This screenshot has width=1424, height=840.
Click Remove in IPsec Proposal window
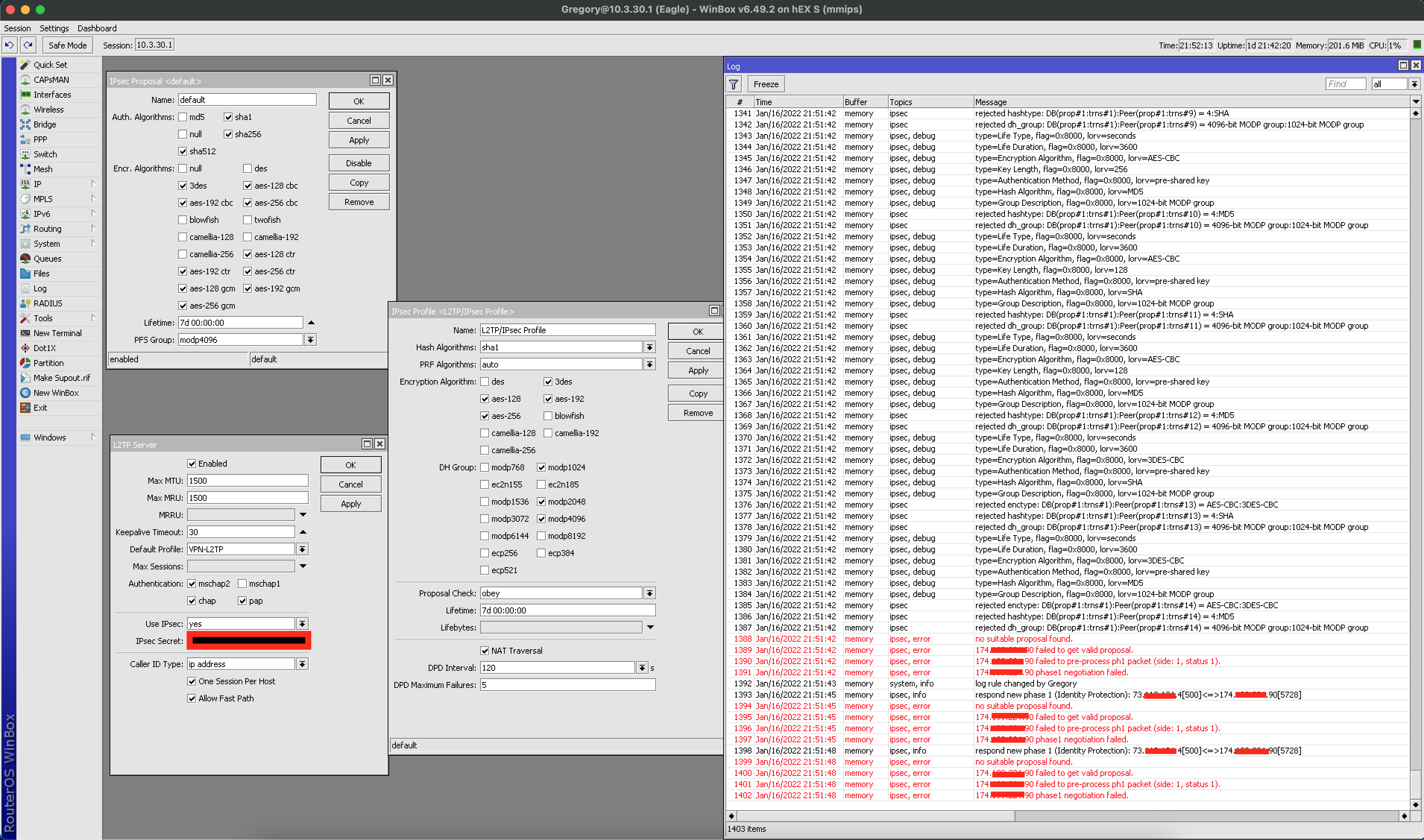[x=359, y=202]
